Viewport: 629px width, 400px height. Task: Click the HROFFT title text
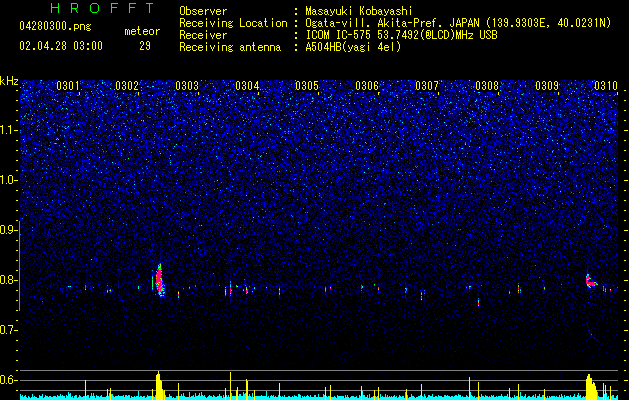tap(102, 8)
